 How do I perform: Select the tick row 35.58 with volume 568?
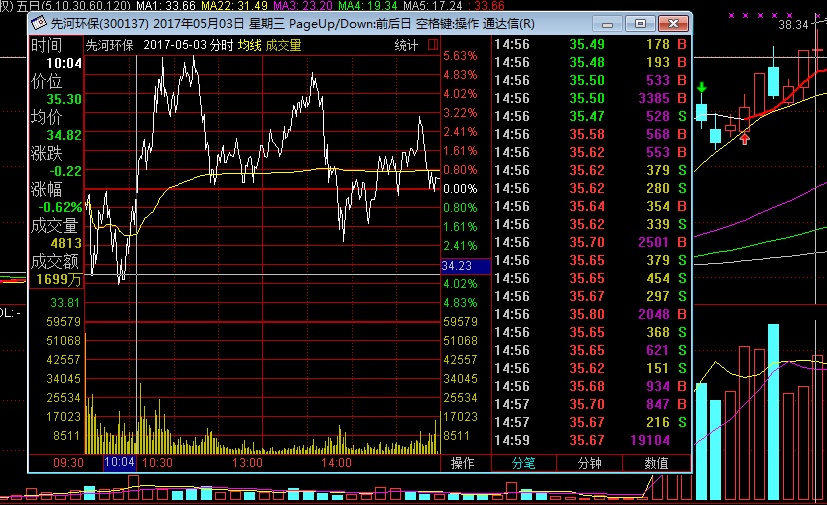591,134
